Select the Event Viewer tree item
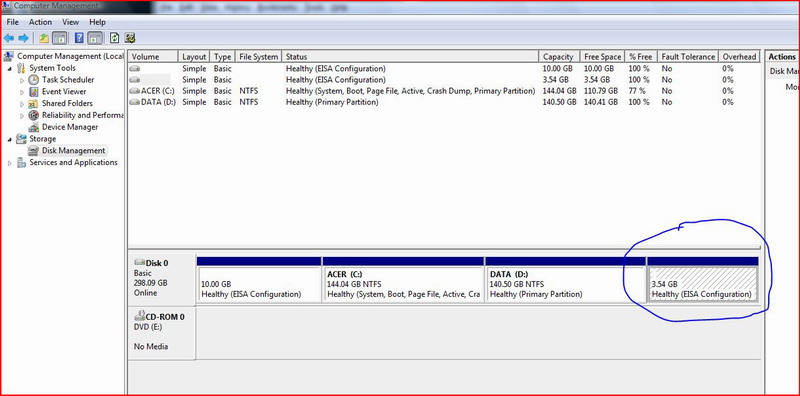 64,91
